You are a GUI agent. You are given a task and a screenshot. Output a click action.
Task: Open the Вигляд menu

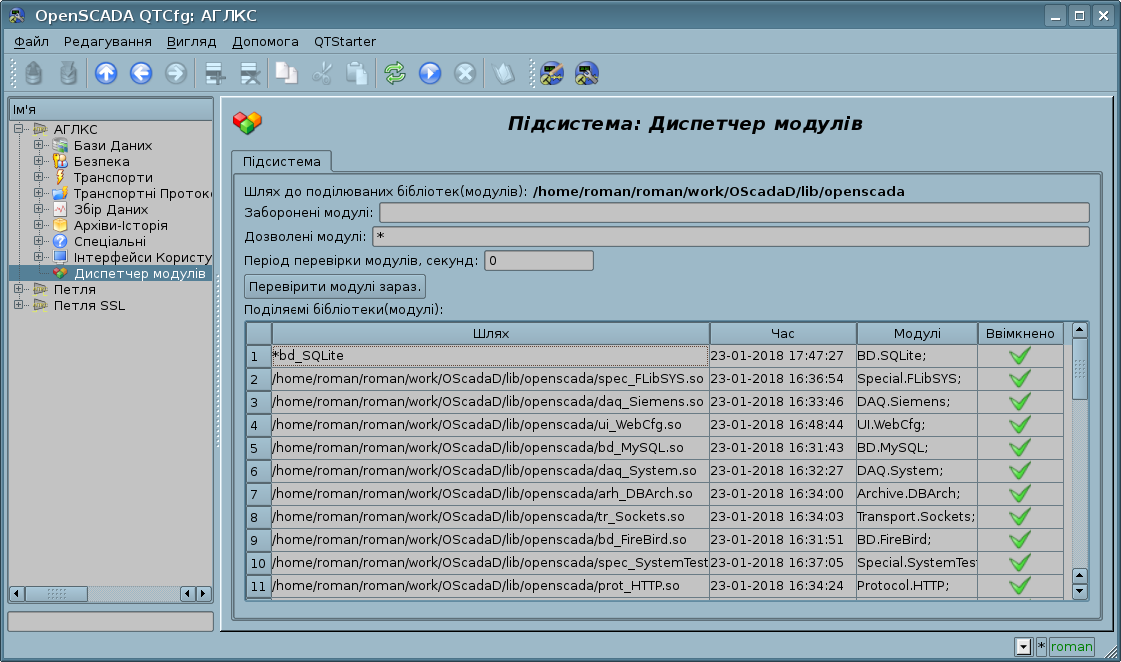192,41
